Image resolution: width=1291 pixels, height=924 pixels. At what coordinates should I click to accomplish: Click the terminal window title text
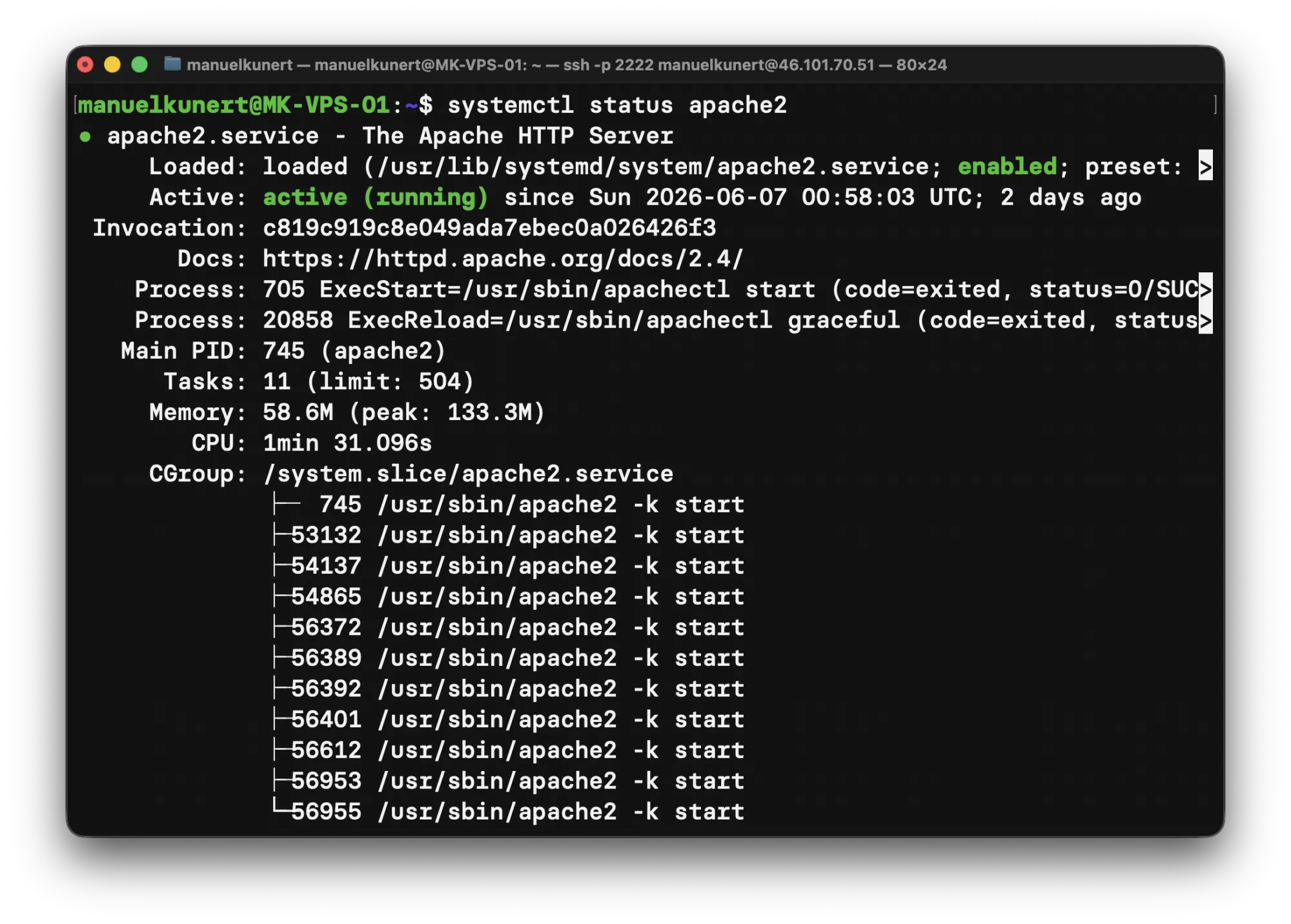pyautogui.click(x=567, y=65)
